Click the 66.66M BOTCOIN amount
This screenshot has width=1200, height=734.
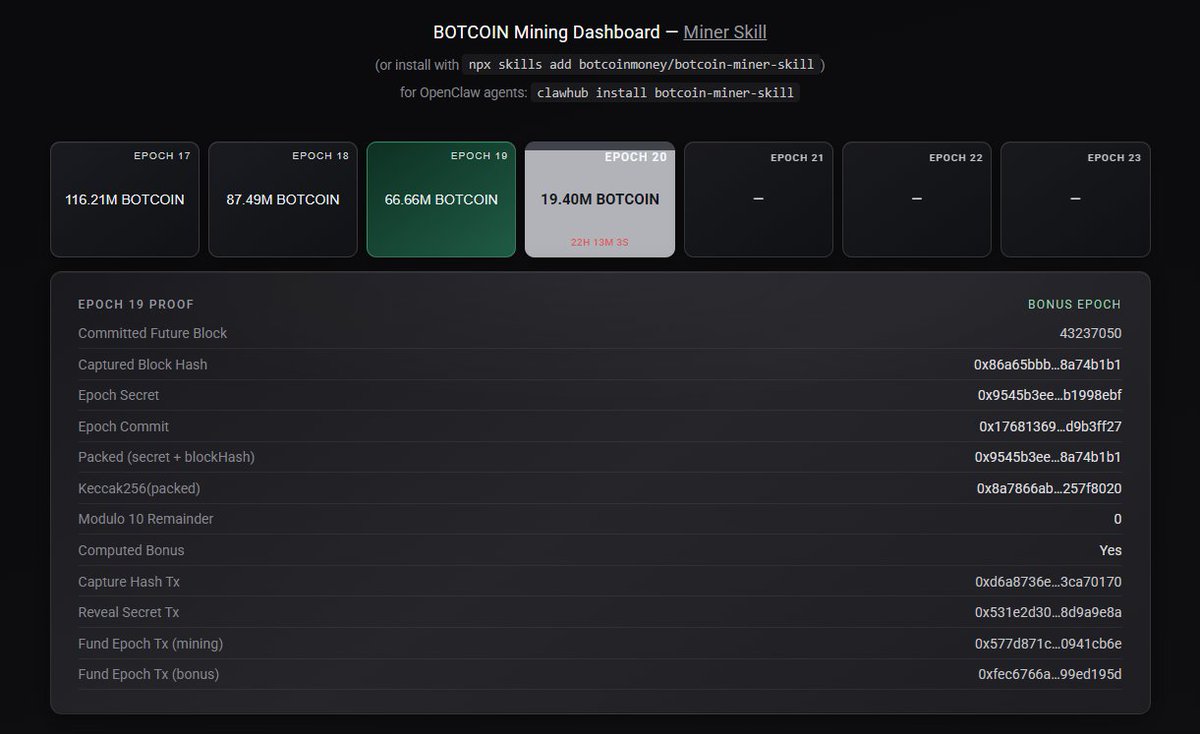[441, 200]
